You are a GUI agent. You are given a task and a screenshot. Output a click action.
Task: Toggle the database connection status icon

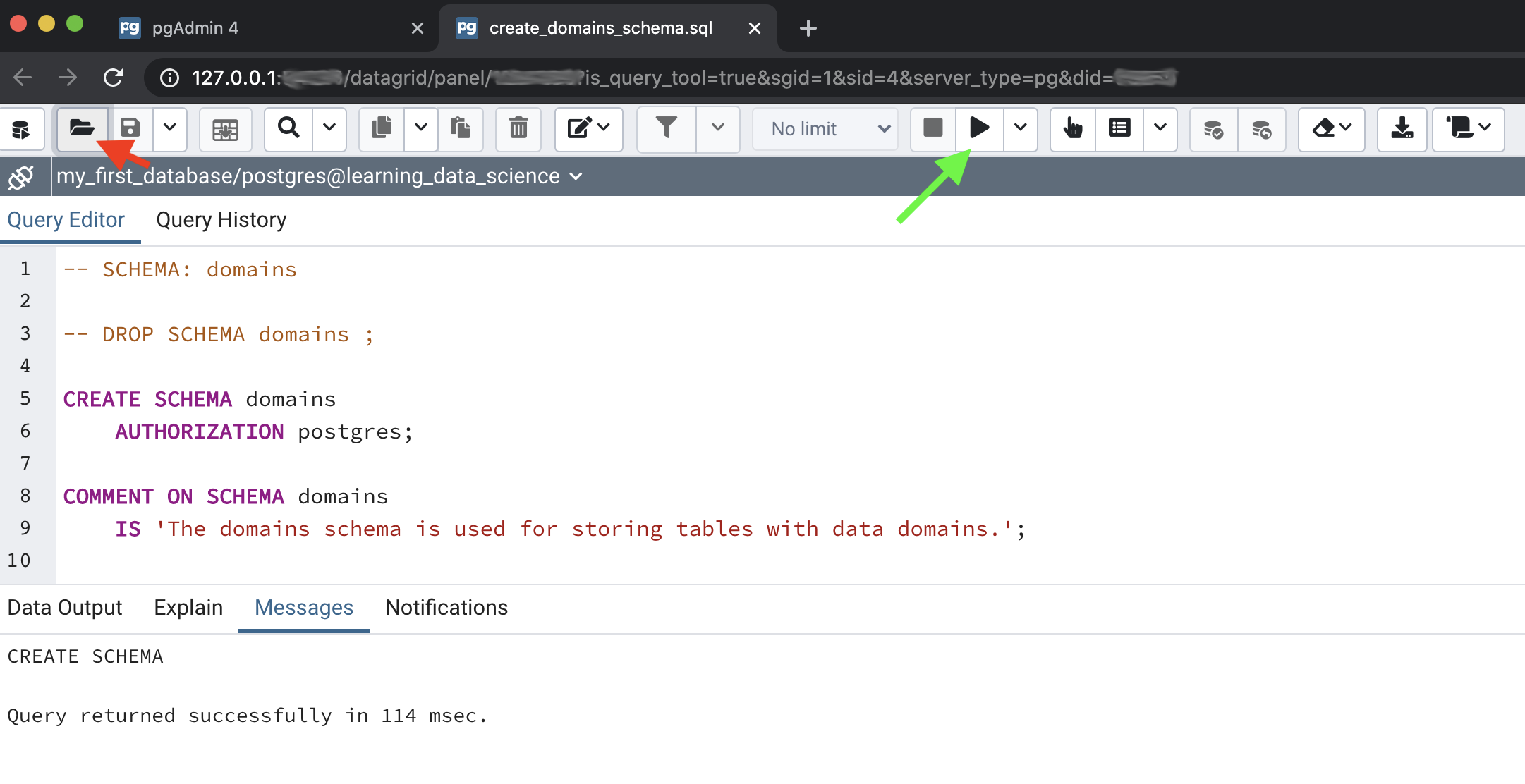21,177
